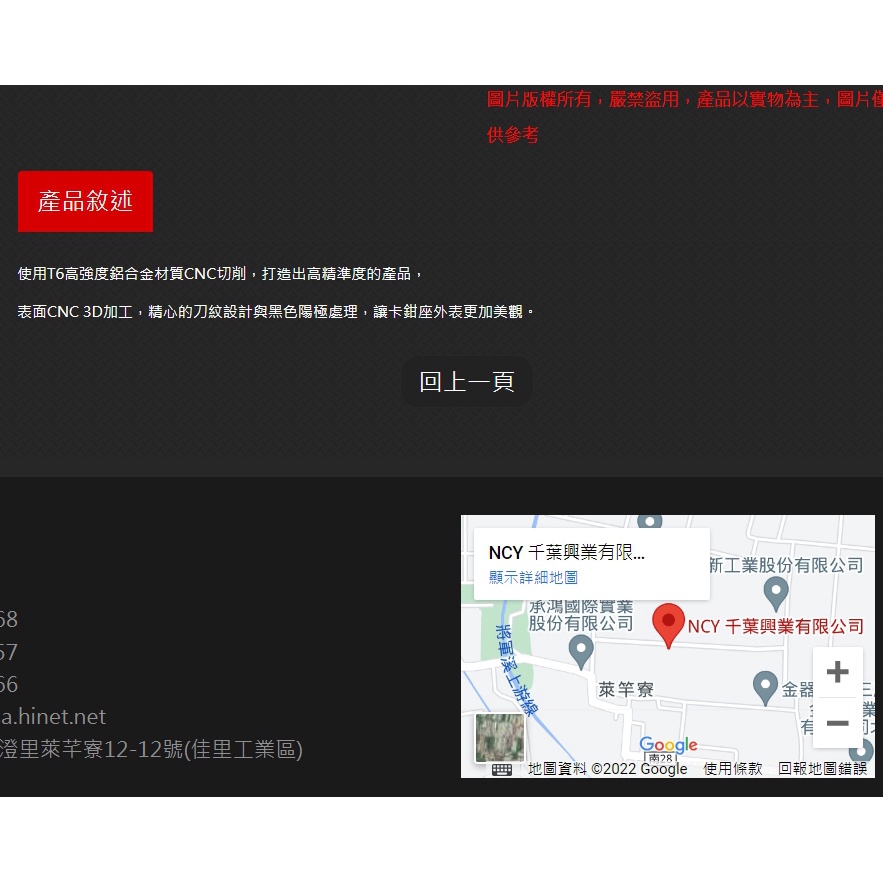This screenshot has width=883, height=883.
Task: Click the red 產品敘述 button
Action: pyautogui.click(x=85, y=201)
